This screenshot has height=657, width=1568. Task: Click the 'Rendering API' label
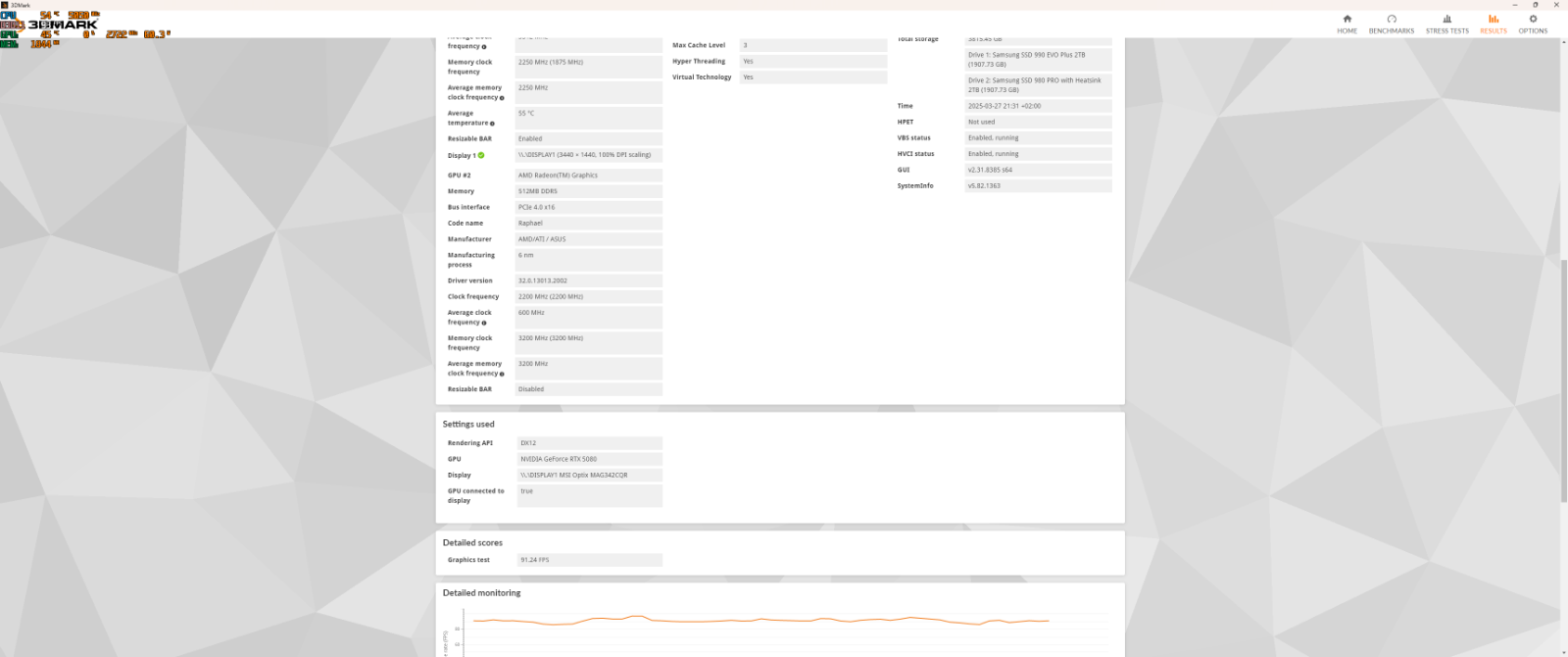pyautogui.click(x=470, y=443)
